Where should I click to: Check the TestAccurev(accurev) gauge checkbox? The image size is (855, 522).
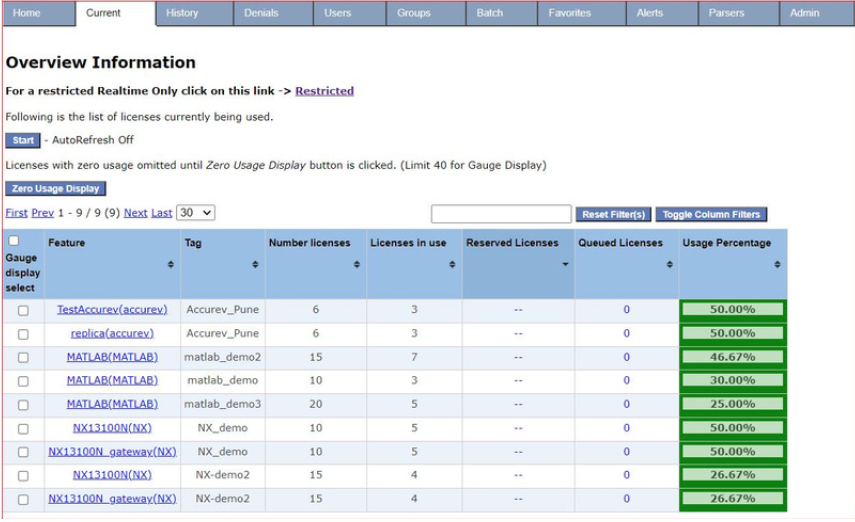tap(23, 311)
